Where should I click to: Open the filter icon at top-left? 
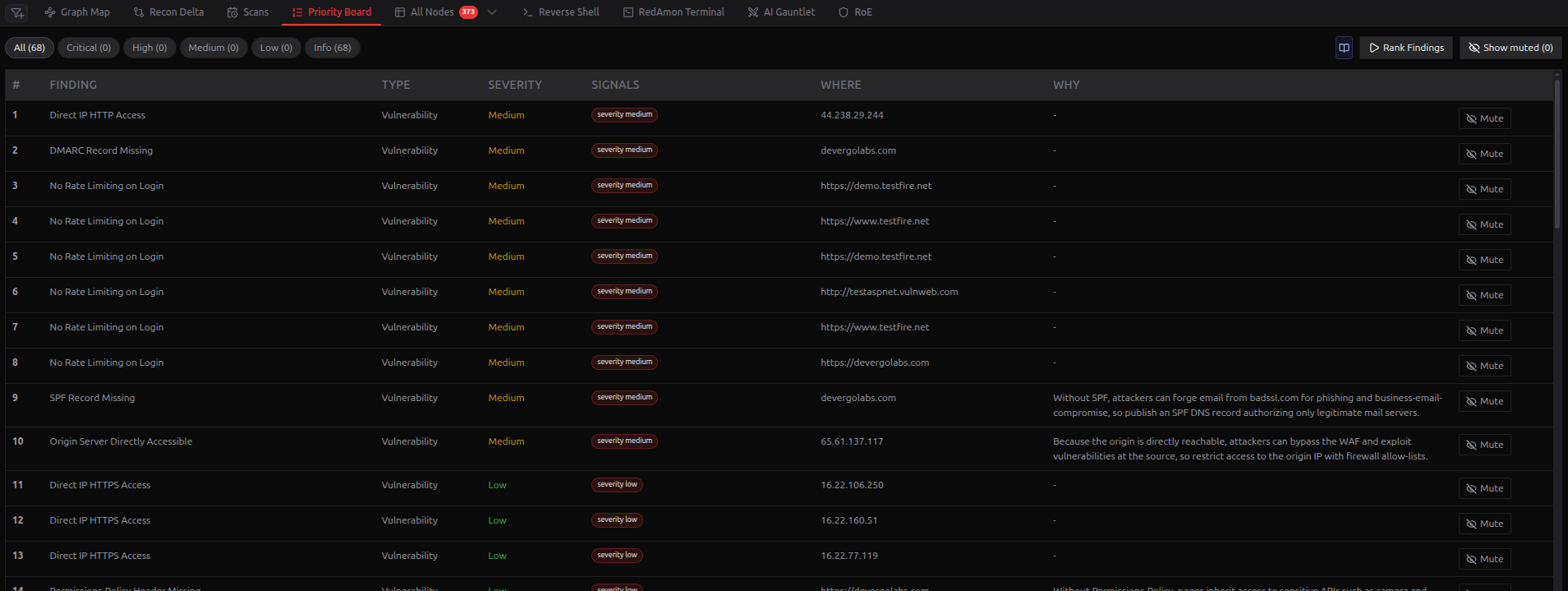coord(17,12)
